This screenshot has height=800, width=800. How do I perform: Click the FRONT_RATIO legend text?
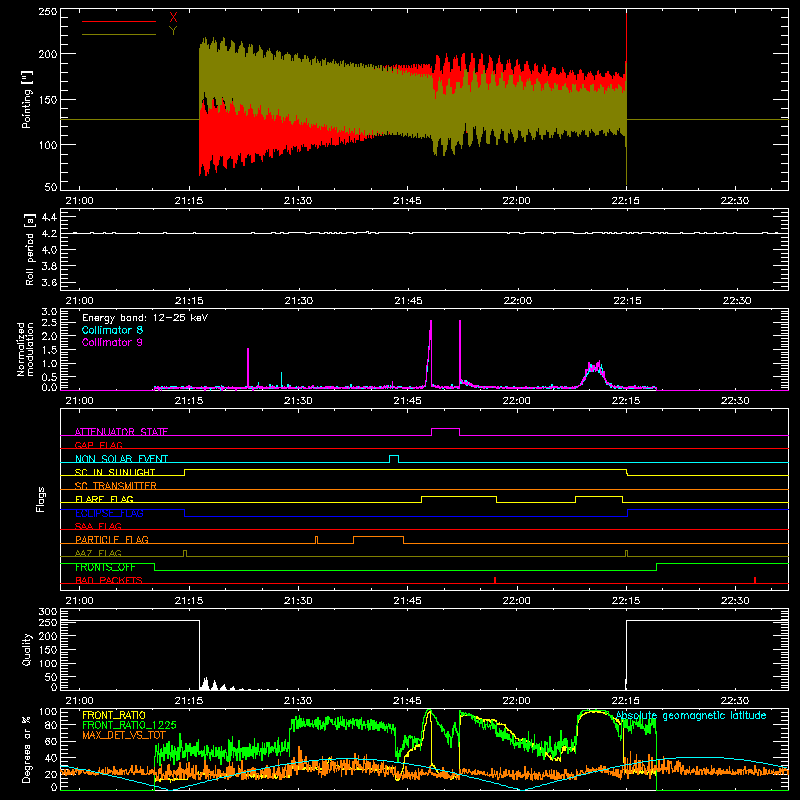click(114, 715)
